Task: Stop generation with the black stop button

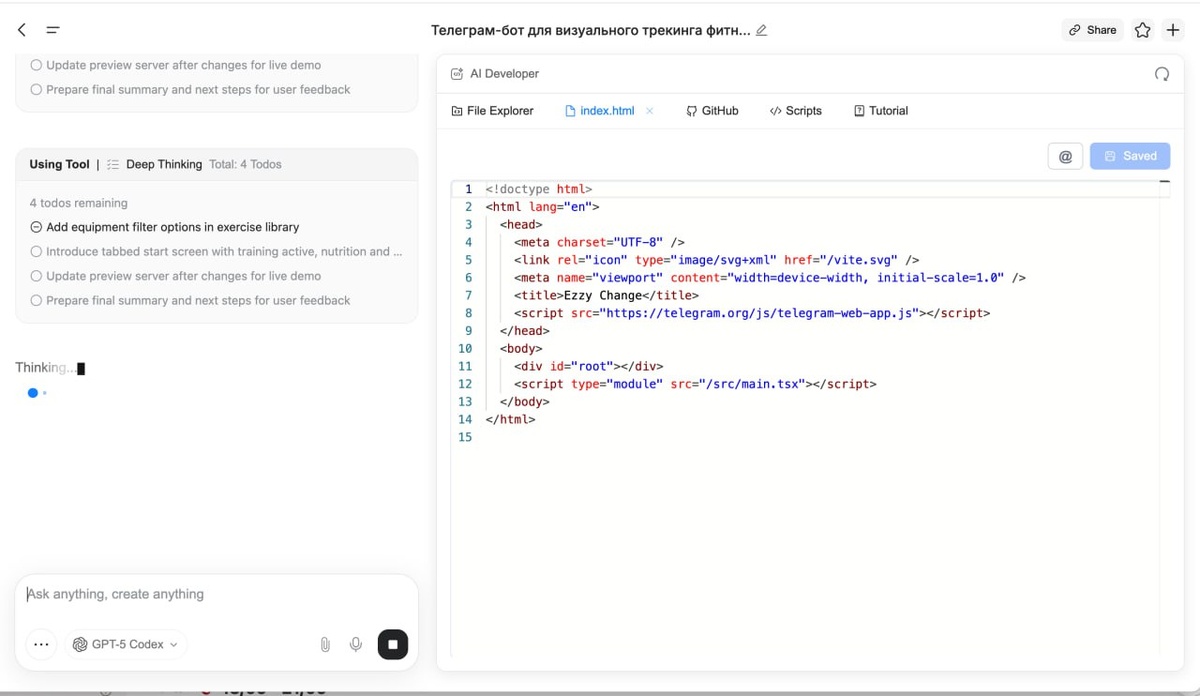Action: pos(392,645)
